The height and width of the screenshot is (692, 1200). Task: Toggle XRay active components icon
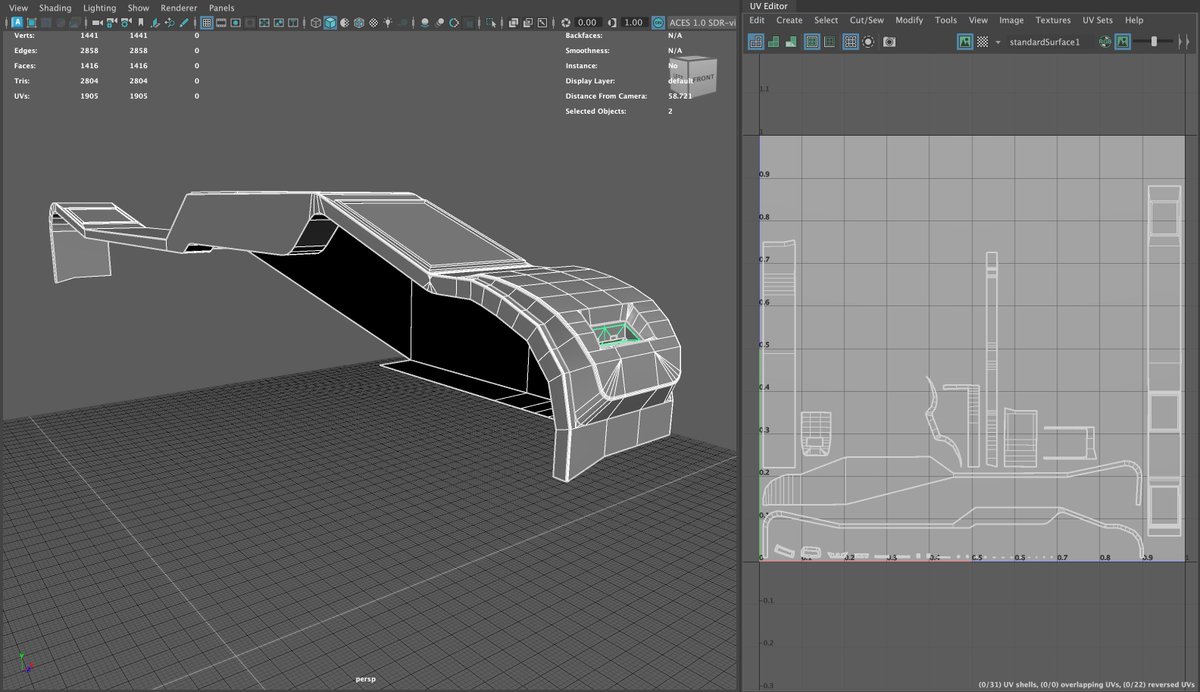[528, 22]
